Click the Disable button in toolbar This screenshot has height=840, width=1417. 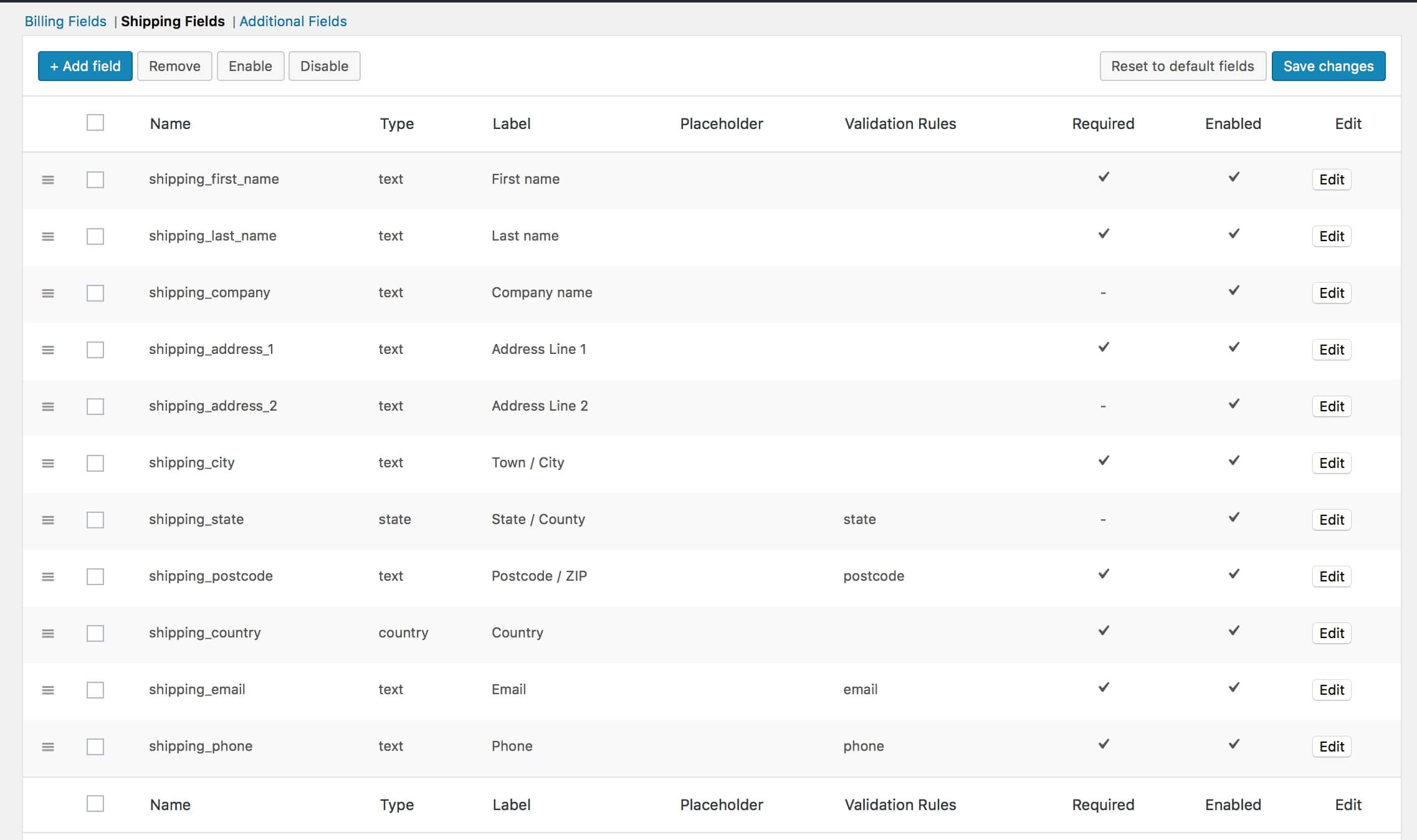[x=324, y=66]
